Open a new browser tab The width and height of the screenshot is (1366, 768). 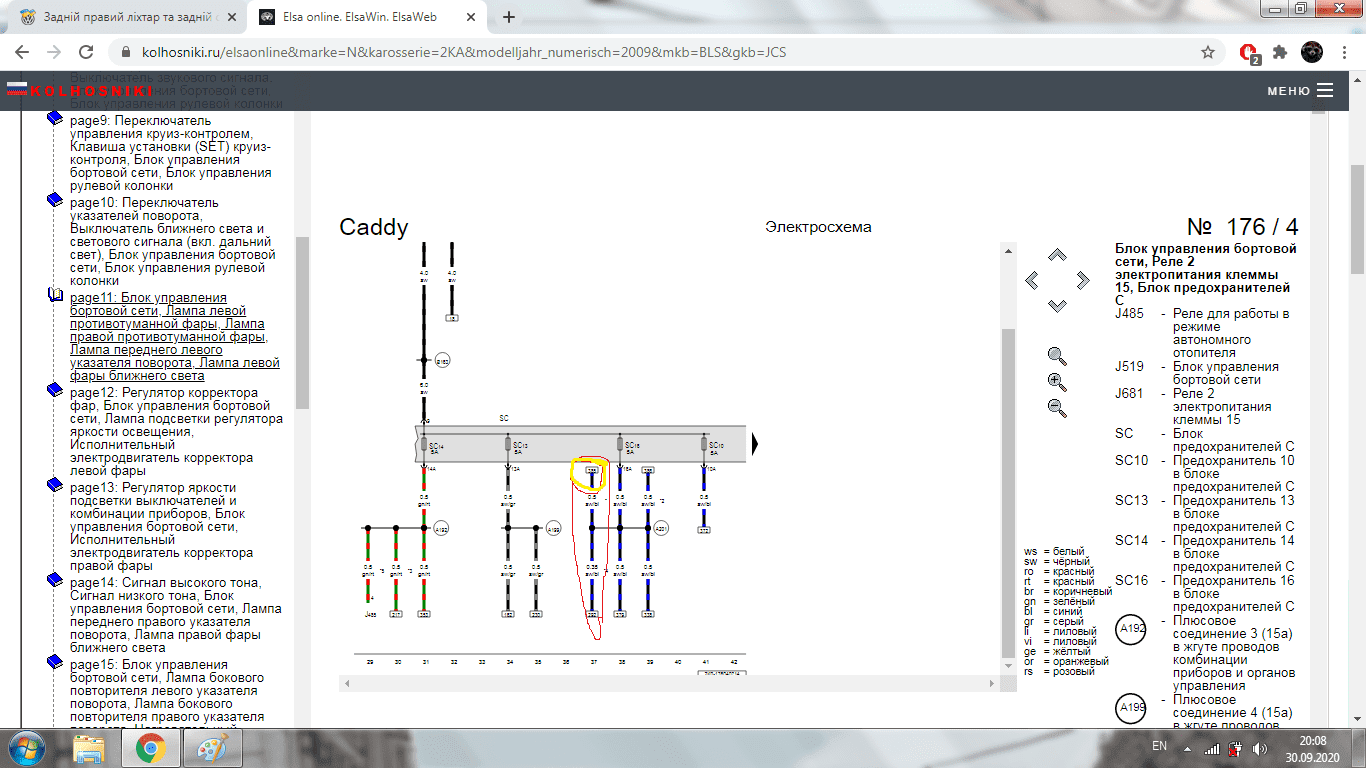(x=509, y=17)
